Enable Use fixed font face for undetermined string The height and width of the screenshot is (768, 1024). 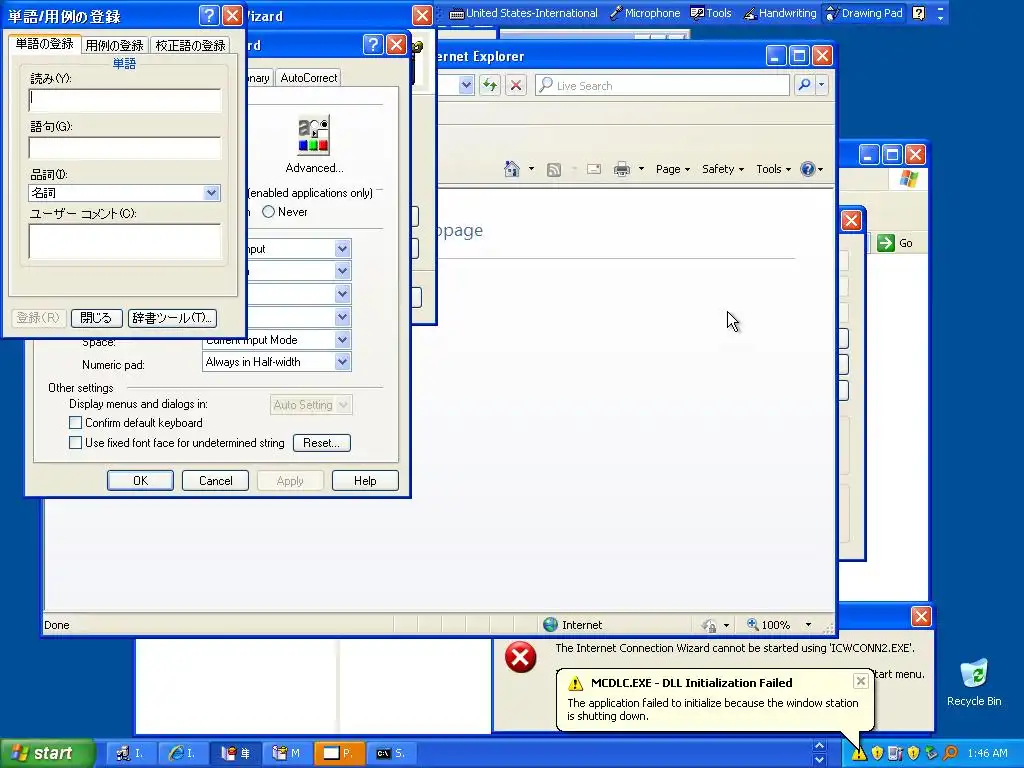[75, 442]
